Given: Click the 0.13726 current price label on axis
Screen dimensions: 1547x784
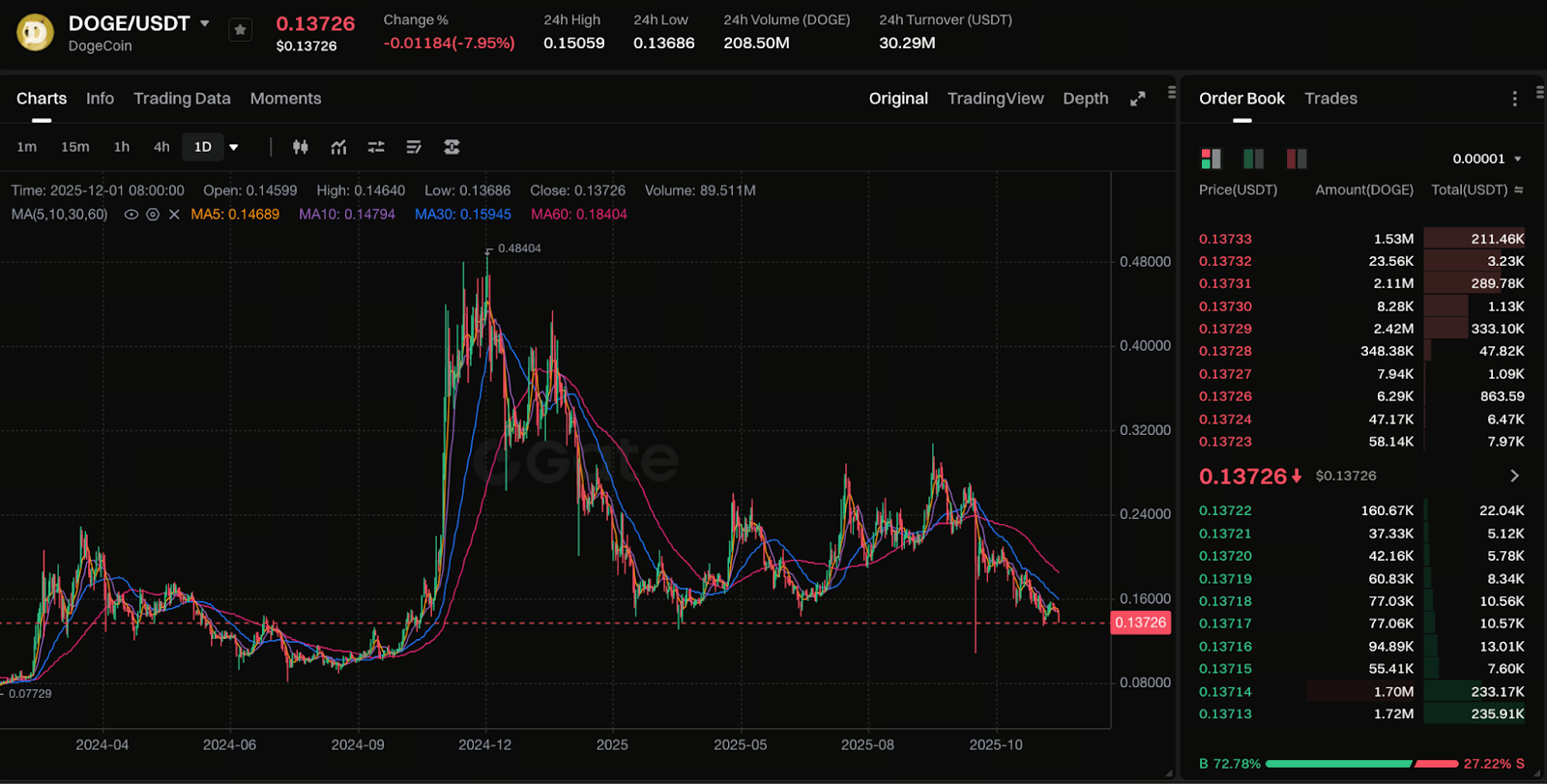Looking at the screenshot, I should pos(1141,623).
